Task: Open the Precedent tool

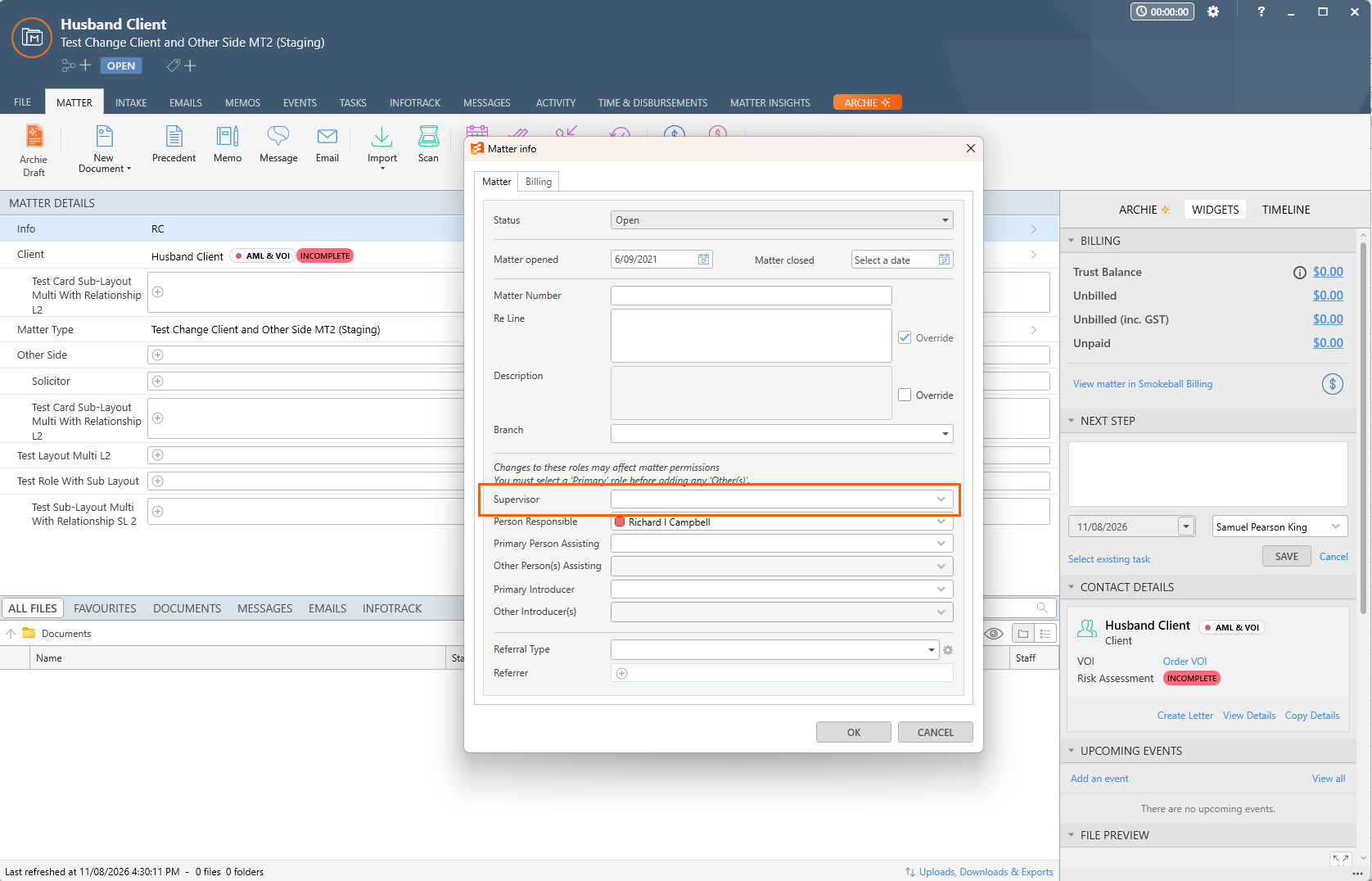Action: (x=174, y=145)
